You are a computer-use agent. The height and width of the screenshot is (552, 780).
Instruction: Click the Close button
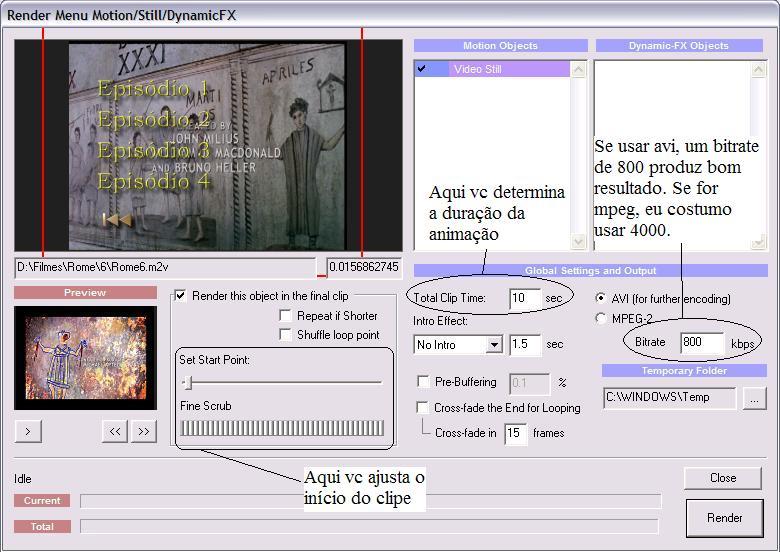click(723, 478)
